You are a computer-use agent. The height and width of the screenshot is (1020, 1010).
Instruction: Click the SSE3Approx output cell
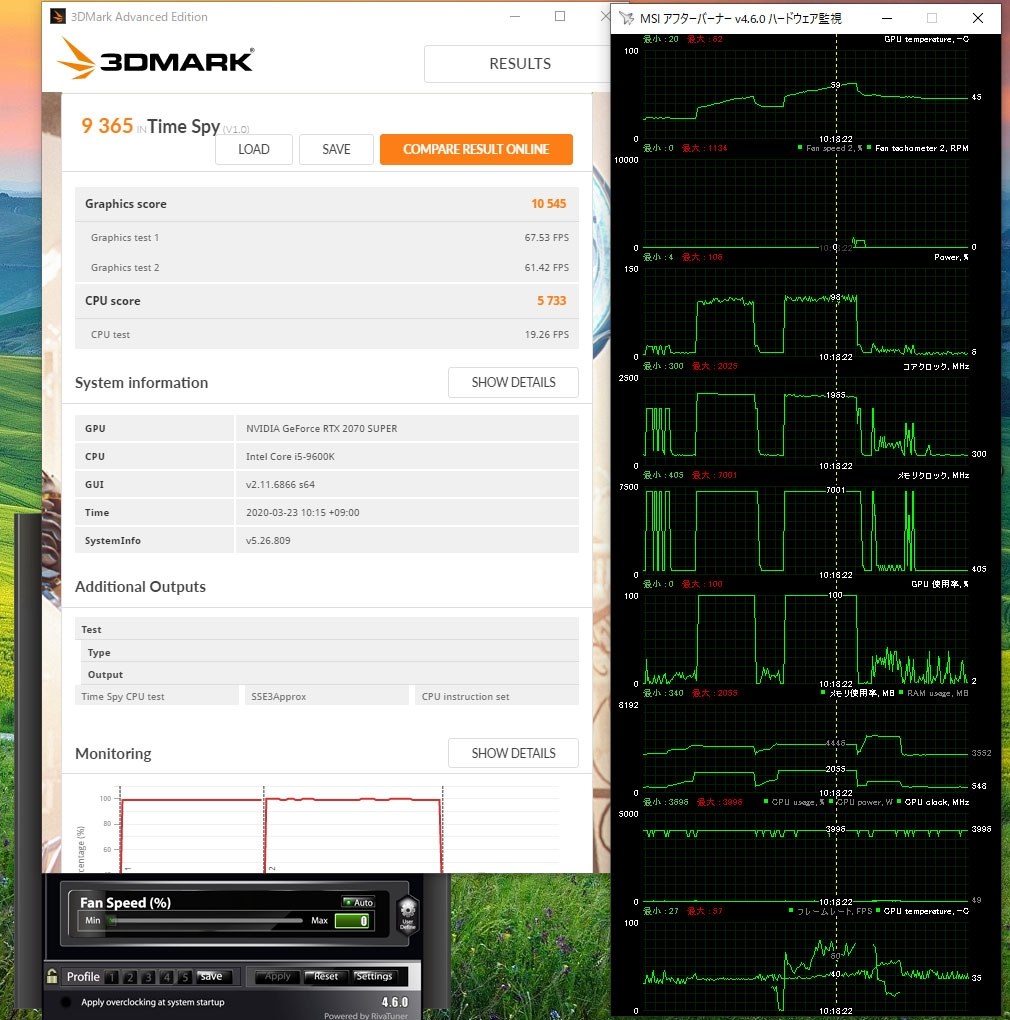click(327, 696)
